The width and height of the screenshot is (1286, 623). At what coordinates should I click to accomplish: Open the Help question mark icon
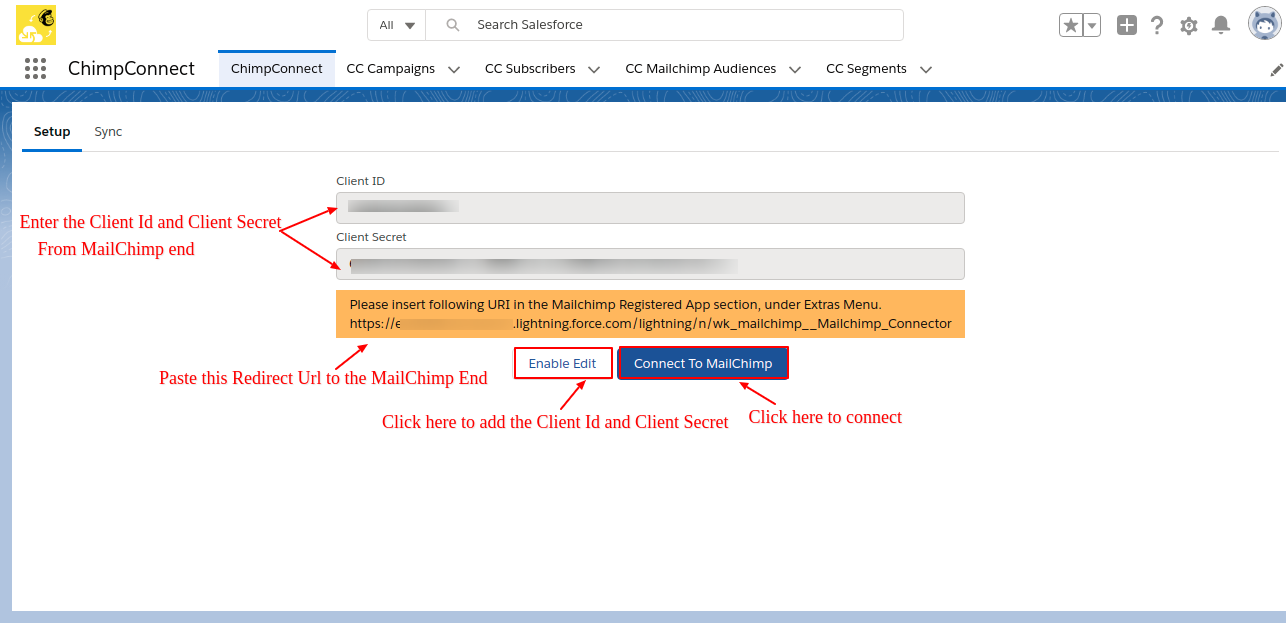click(x=1157, y=26)
